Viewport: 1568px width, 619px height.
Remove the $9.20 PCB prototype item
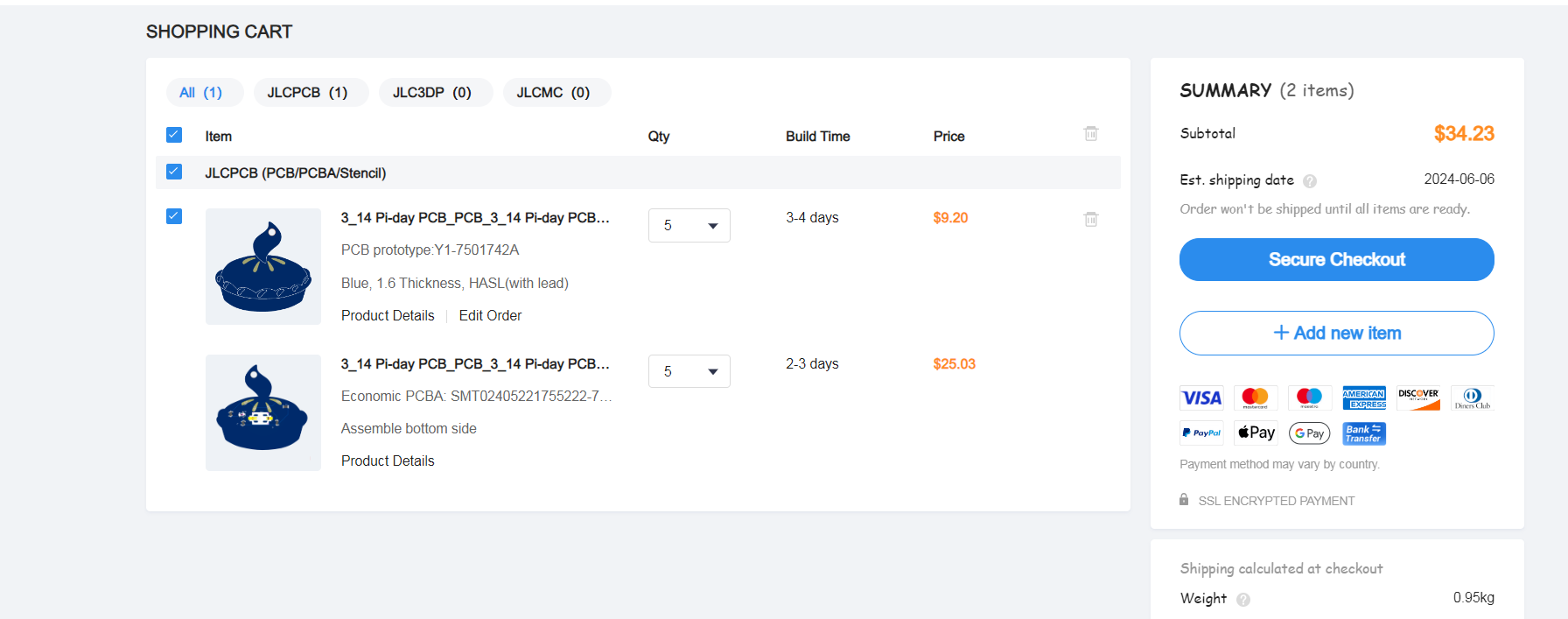click(x=1091, y=219)
